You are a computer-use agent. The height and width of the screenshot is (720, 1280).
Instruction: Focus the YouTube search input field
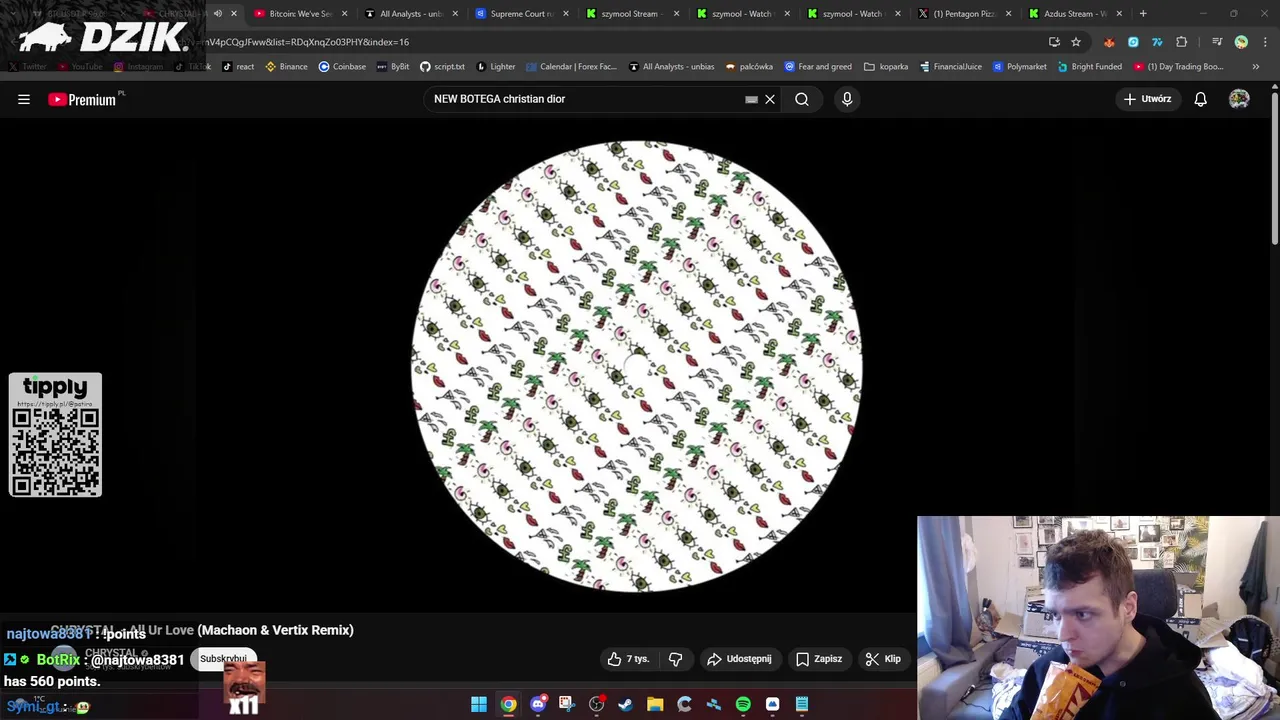(585, 99)
